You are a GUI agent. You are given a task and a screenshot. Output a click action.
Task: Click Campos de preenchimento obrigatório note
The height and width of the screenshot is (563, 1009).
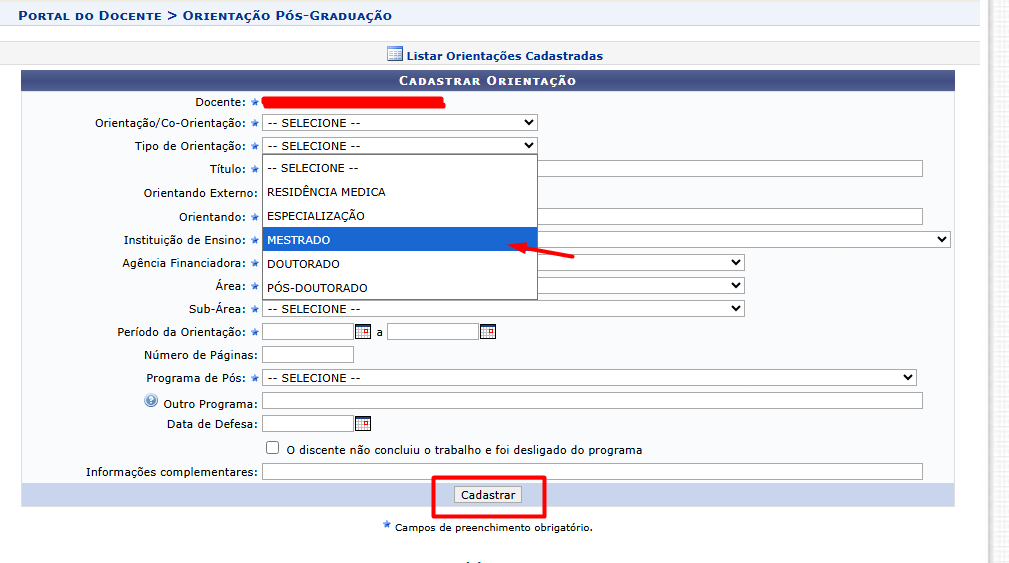point(494,528)
